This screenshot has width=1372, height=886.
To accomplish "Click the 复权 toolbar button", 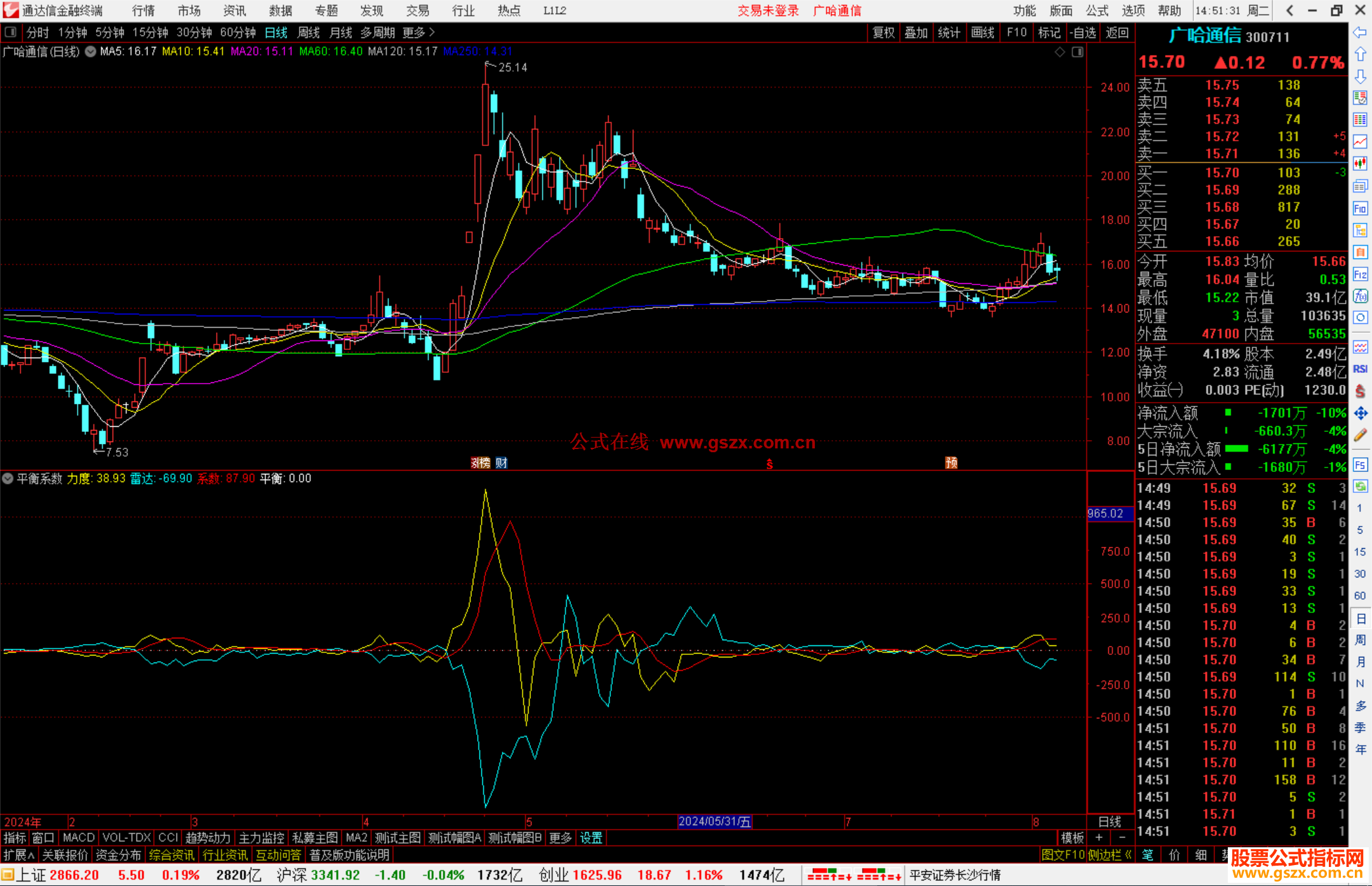I will 883,32.
